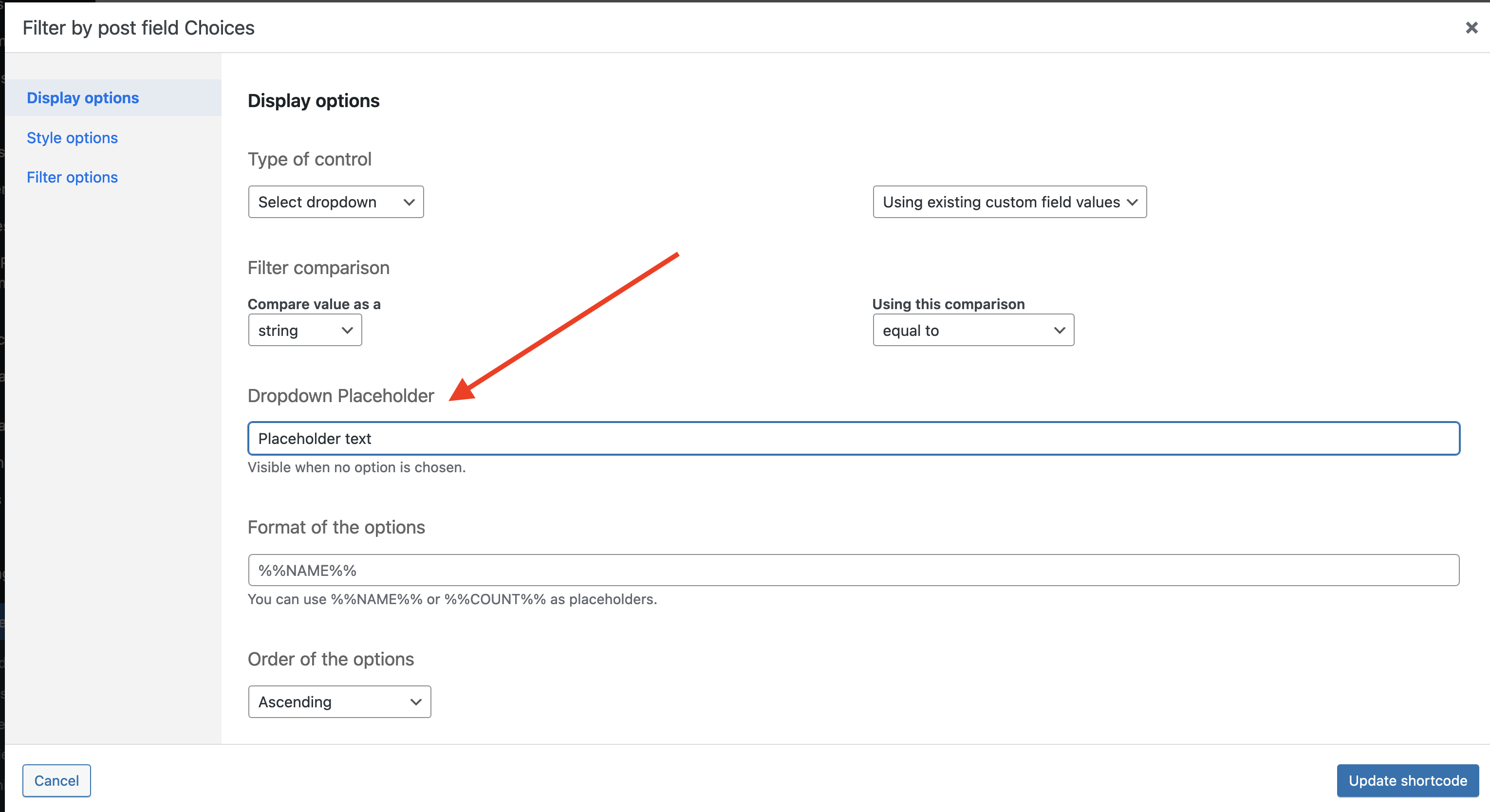Close the Filter by post field dialog
Image resolution: width=1490 pixels, height=812 pixels.
1471,27
